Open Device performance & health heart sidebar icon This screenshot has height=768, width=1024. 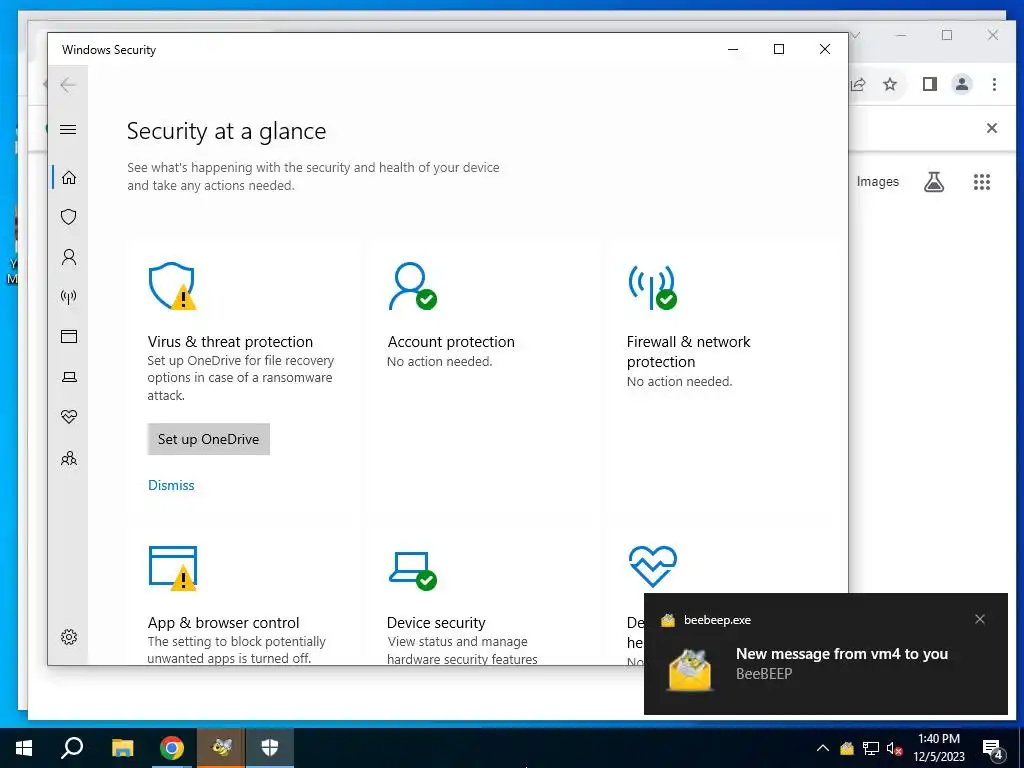click(x=69, y=417)
